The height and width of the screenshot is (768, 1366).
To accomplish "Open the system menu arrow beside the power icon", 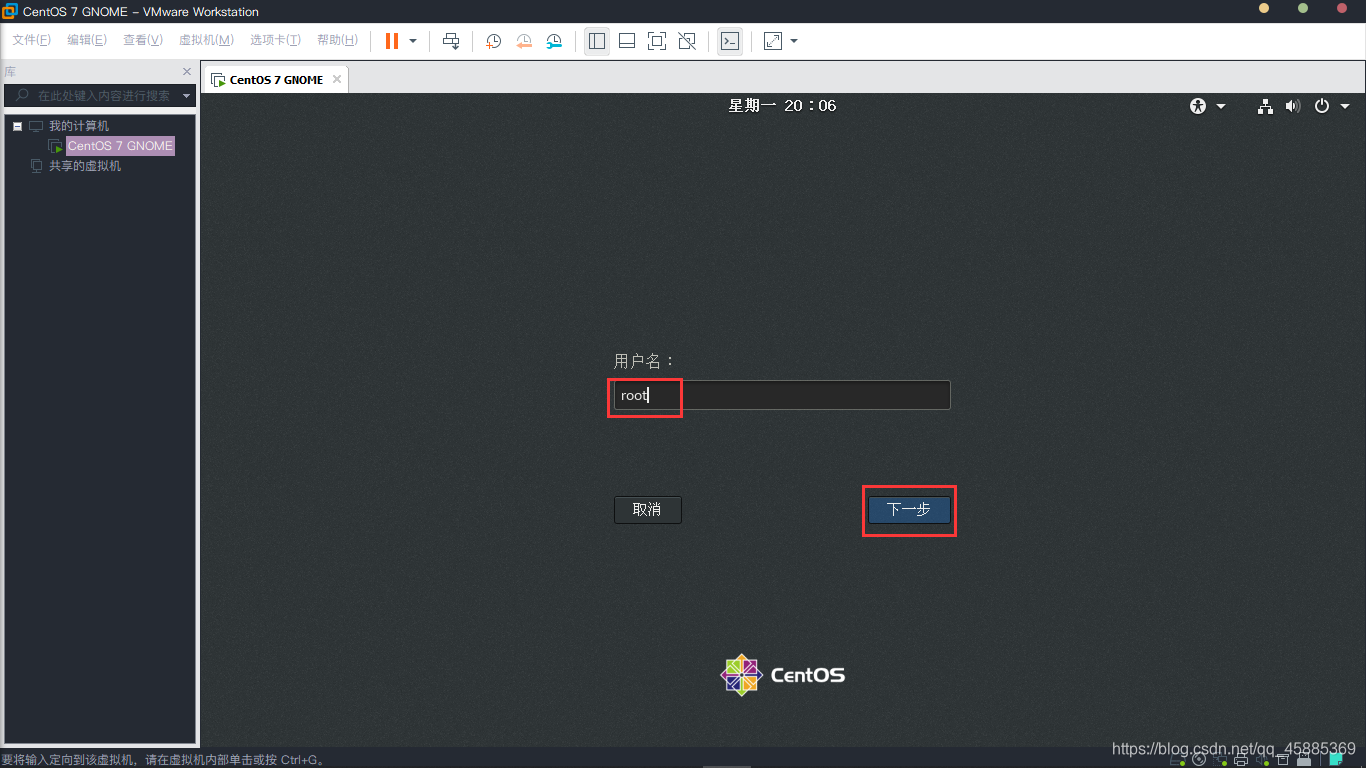I will click(x=1345, y=106).
